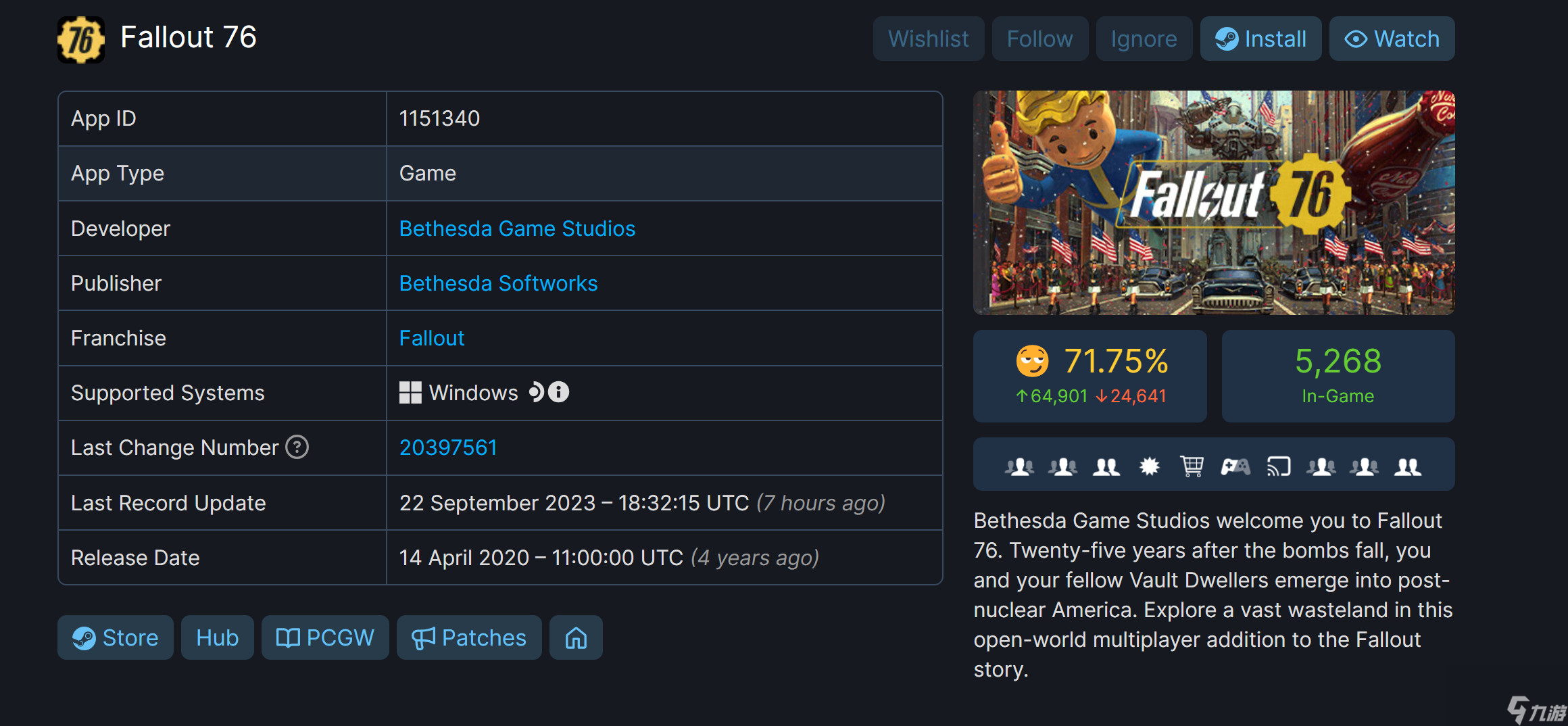
Task: Click the Ignore button
Action: tap(1144, 39)
